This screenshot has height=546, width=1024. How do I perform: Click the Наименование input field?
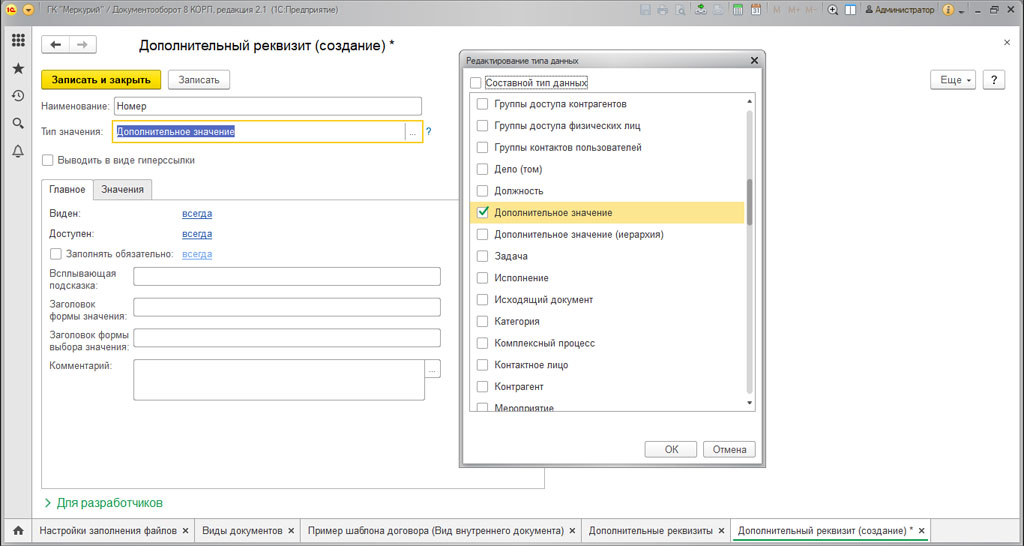(x=268, y=106)
